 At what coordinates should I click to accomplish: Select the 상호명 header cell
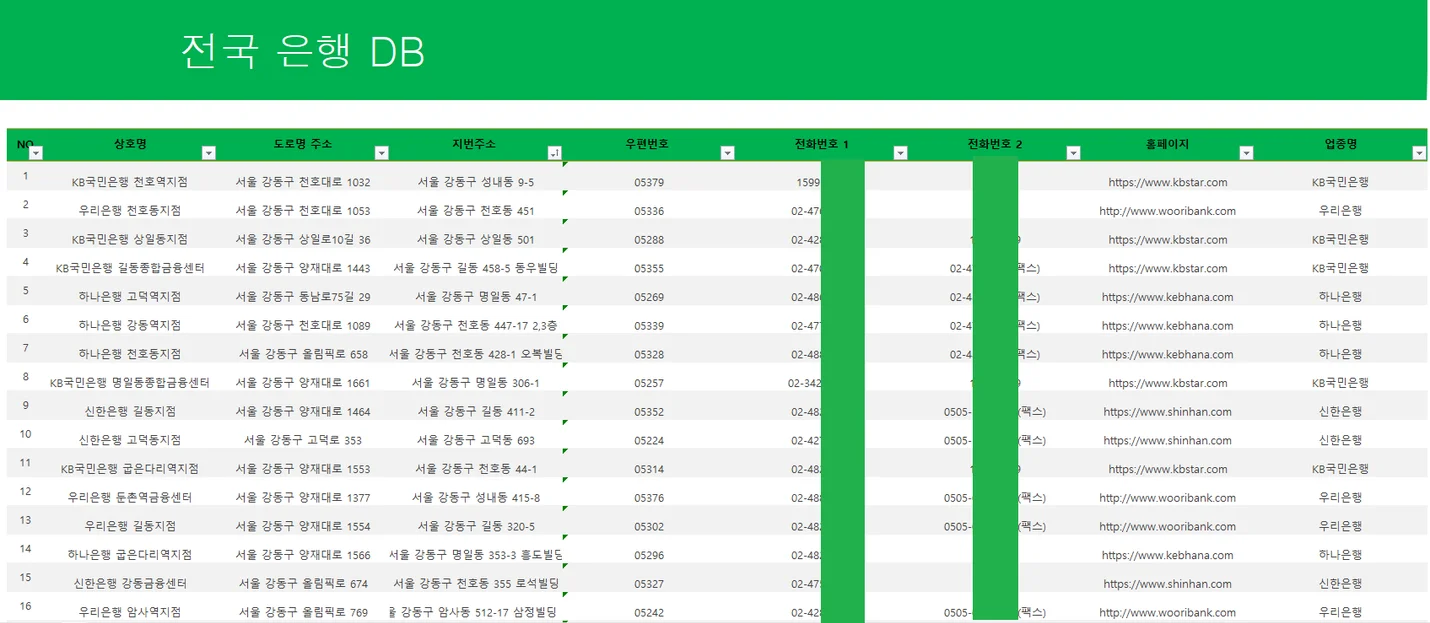(130, 144)
